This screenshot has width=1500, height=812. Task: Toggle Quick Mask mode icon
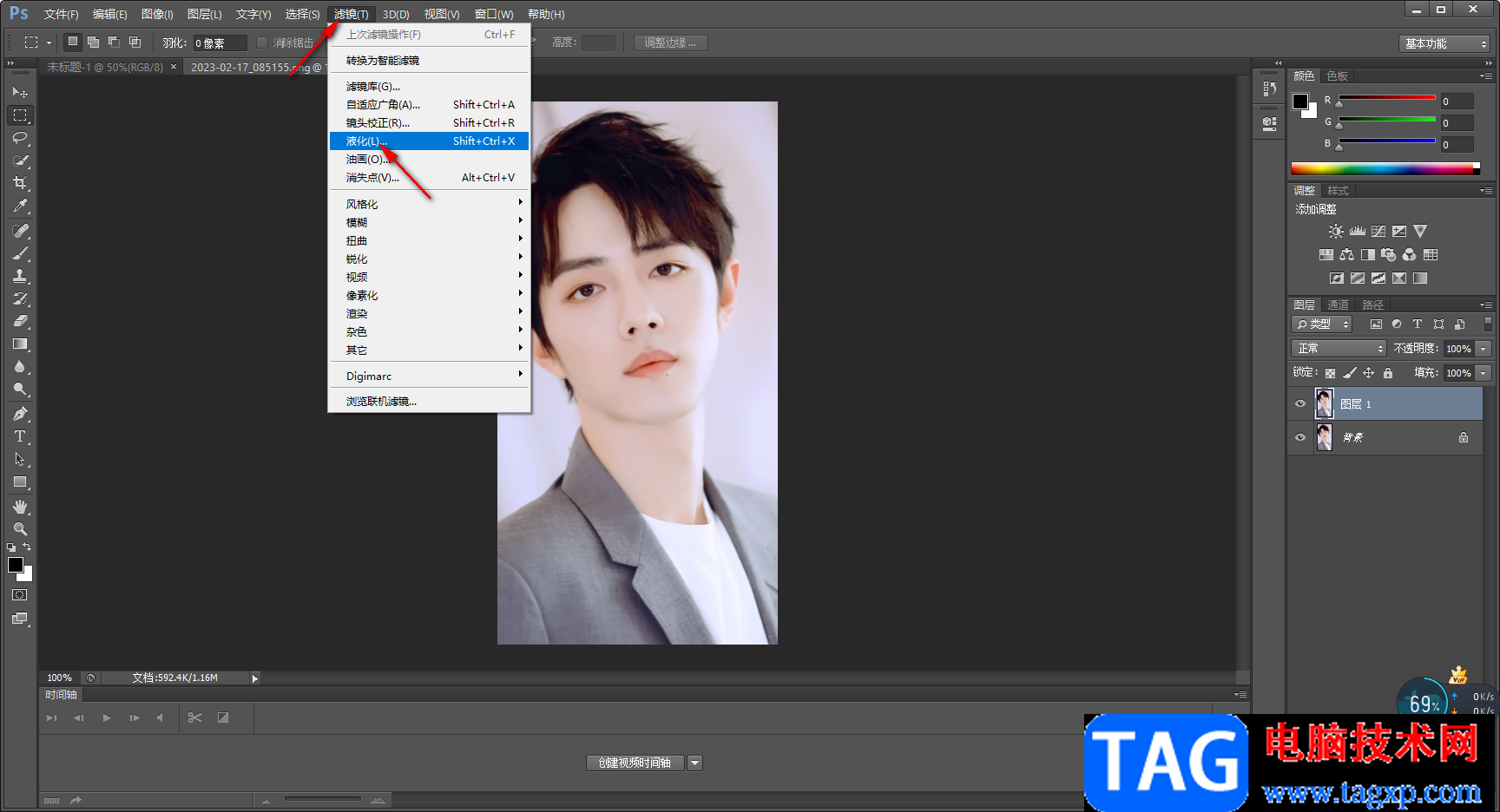click(x=20, y=595)
